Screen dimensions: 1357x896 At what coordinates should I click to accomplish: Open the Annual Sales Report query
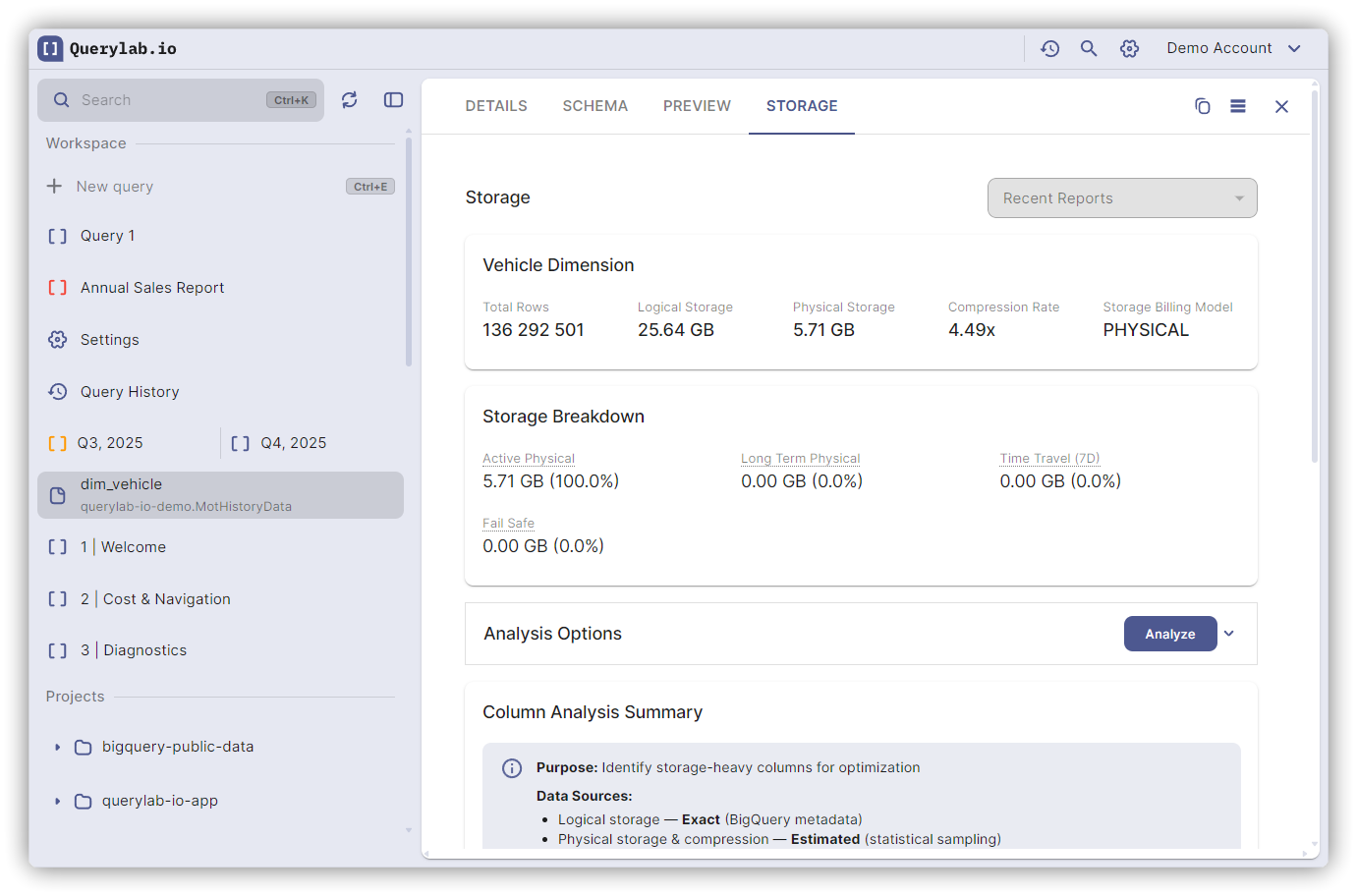point(152,288)
